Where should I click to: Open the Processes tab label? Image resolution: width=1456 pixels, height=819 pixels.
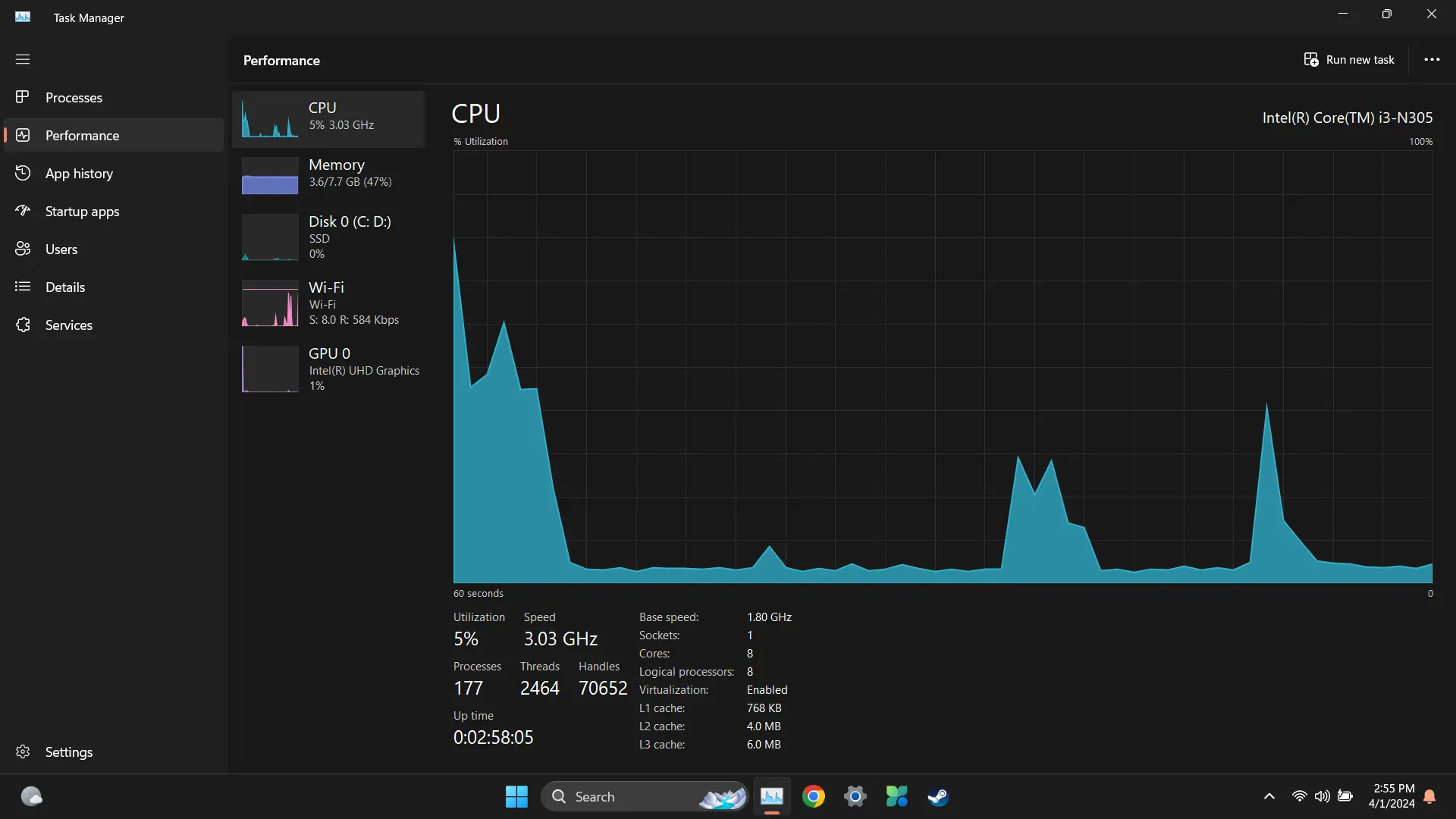click(74, 98)
